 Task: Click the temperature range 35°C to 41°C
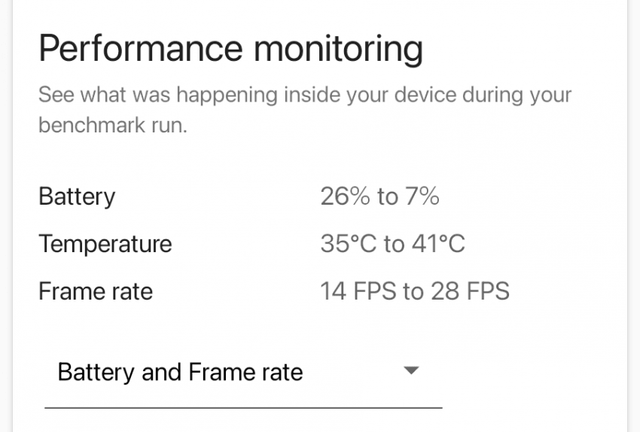[392, 244]
